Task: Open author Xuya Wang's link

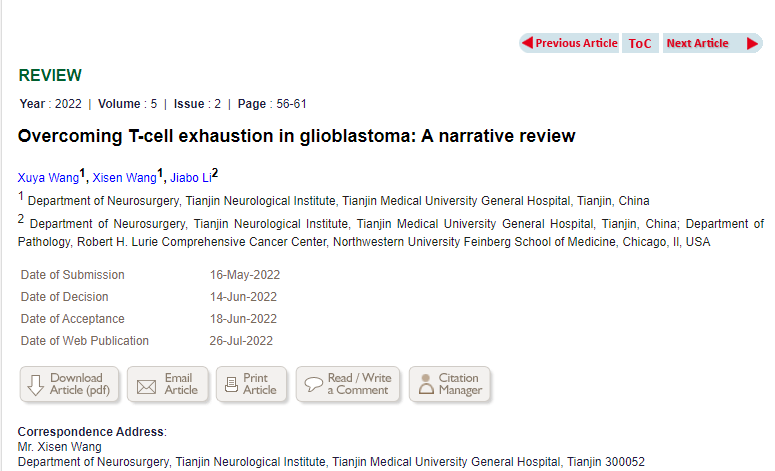Action: point(48,177)
